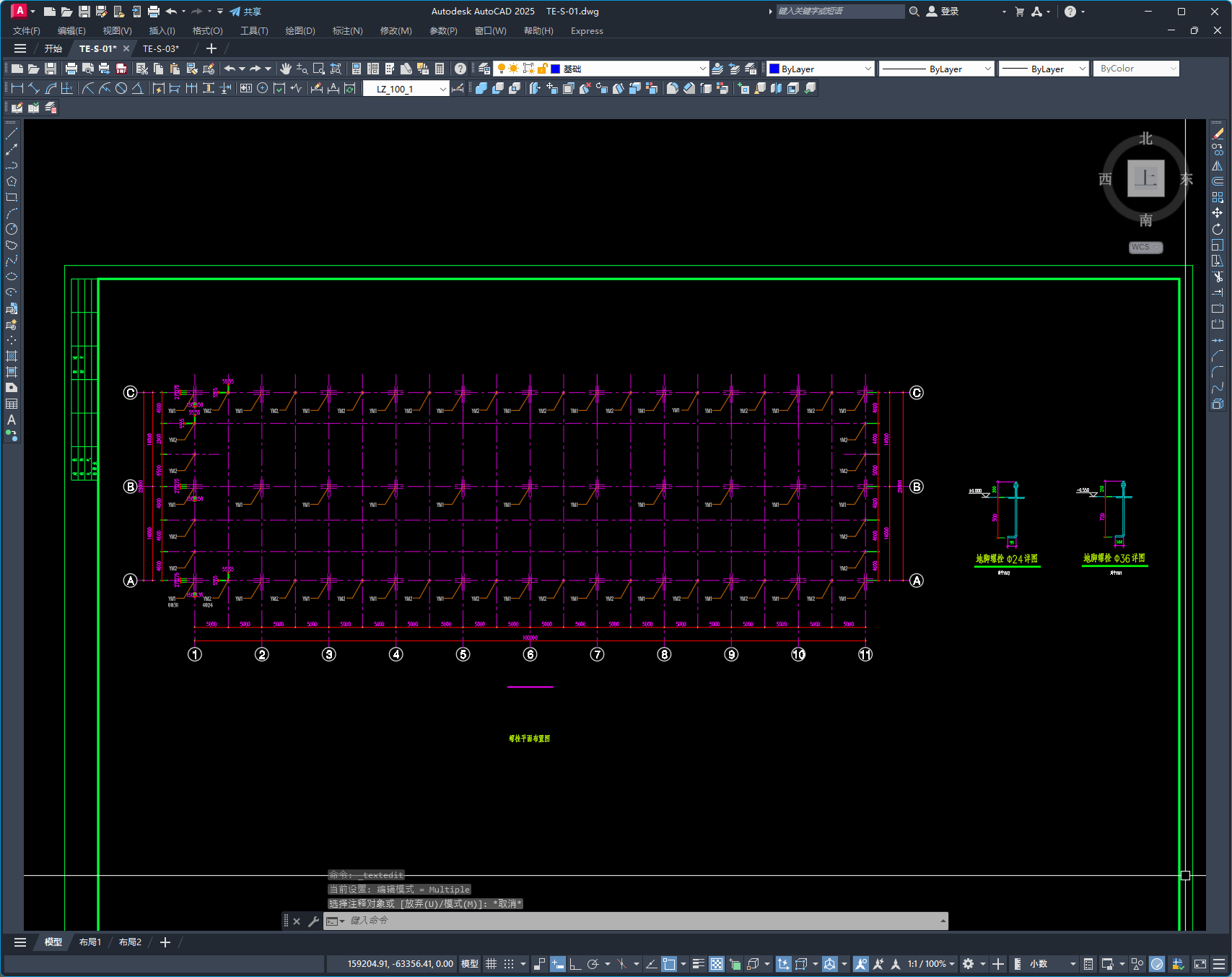Toggle ortho mode in status bar
1232x977 pixels.
575,963
